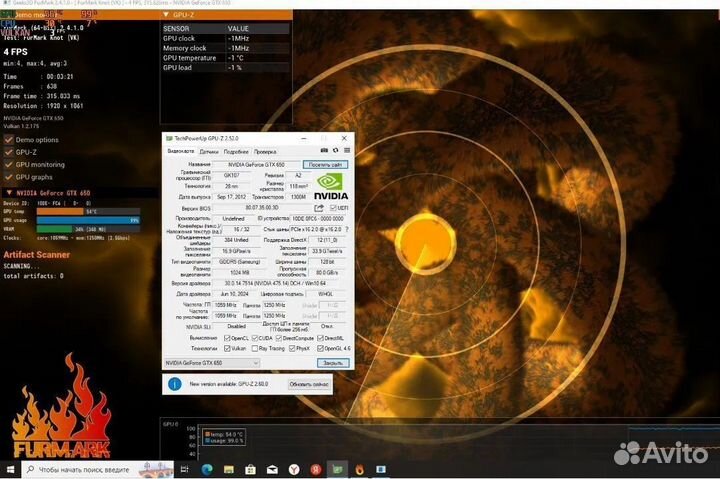Click the Закрыть button in GPU-Z
This screenshot has height=479, width=720.
333,363
